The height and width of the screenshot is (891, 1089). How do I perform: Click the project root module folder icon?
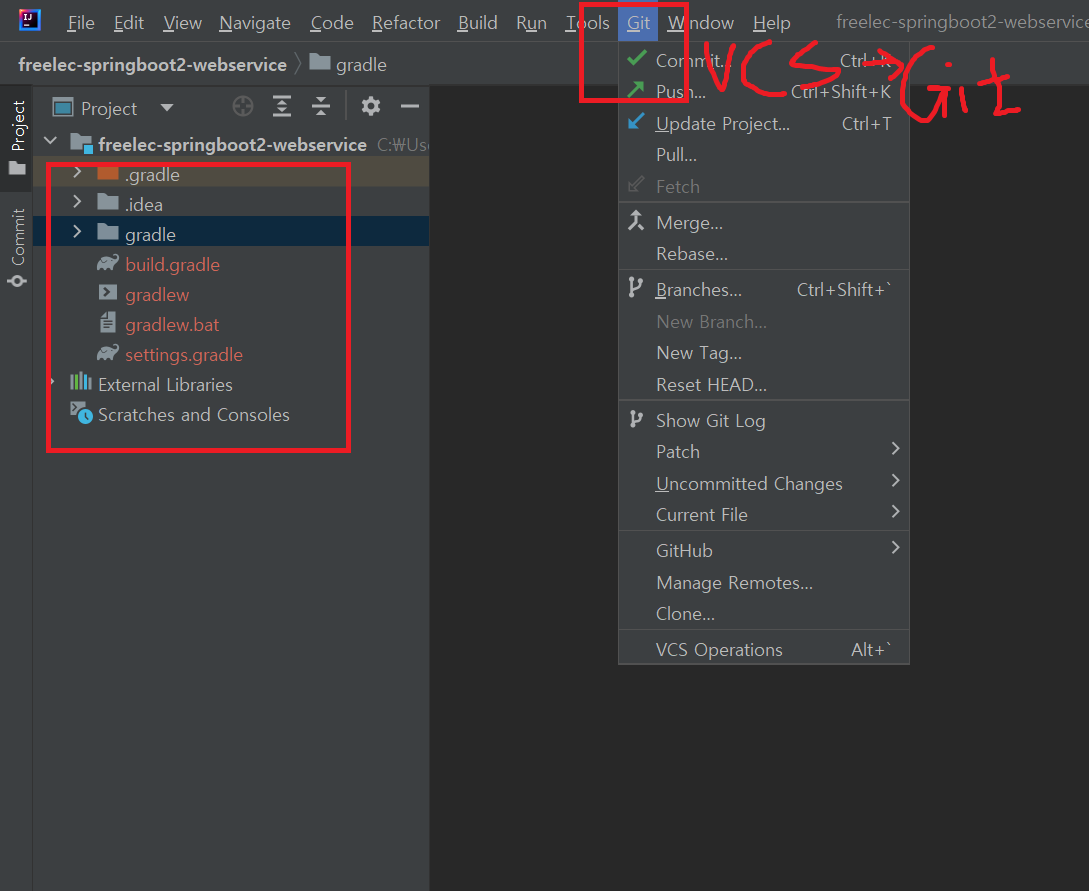click(x=81, y=144)
